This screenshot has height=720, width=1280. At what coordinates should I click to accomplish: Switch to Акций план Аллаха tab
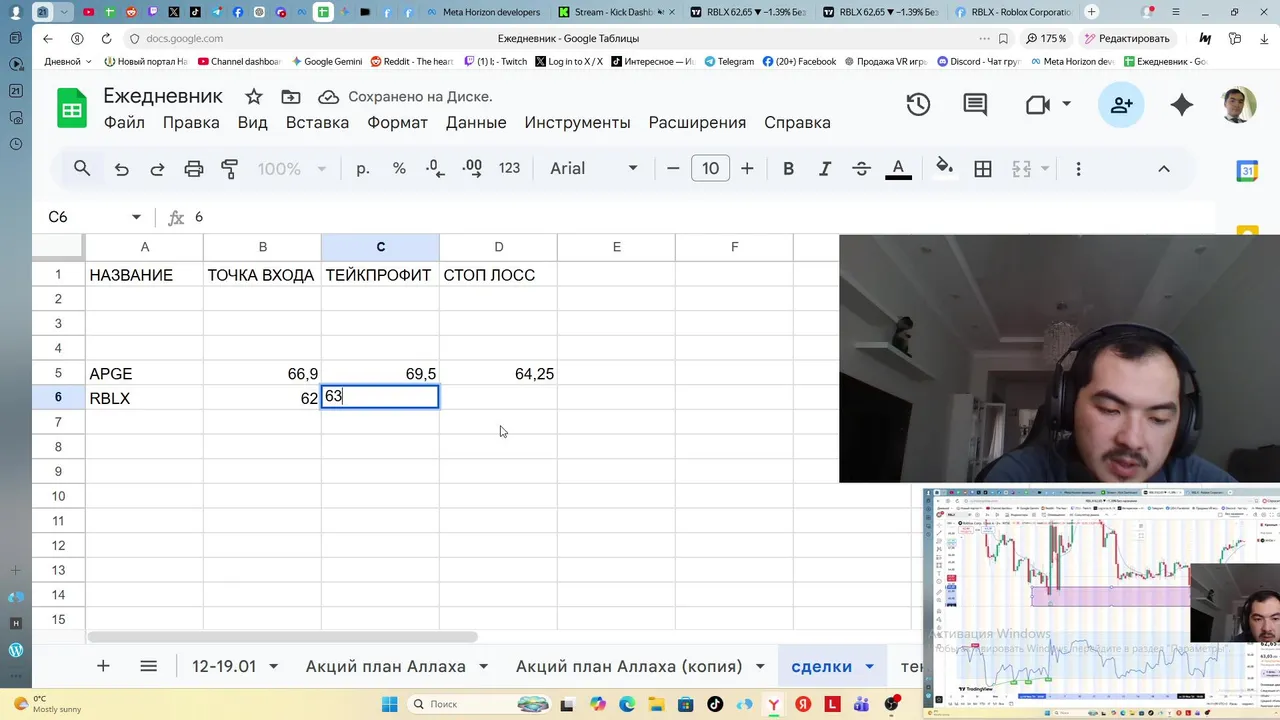(x=386, y=666)
